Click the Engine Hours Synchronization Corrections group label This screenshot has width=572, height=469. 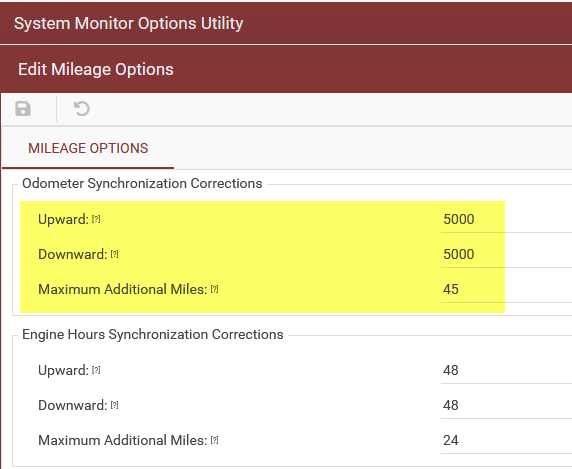(x=152, y=334)
